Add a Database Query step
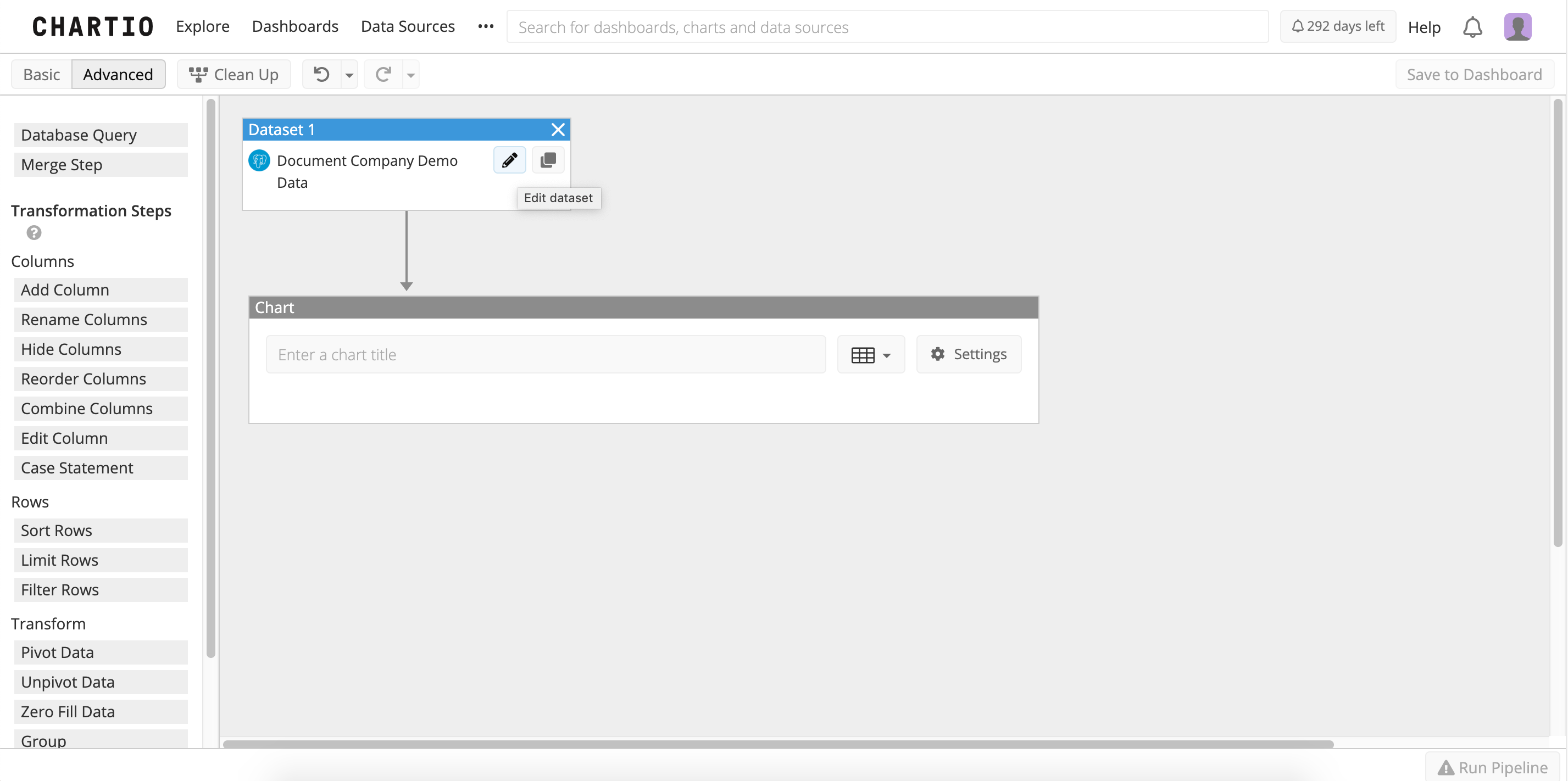The height and width of the screenshot is (781, 1568). coord(101,135)
